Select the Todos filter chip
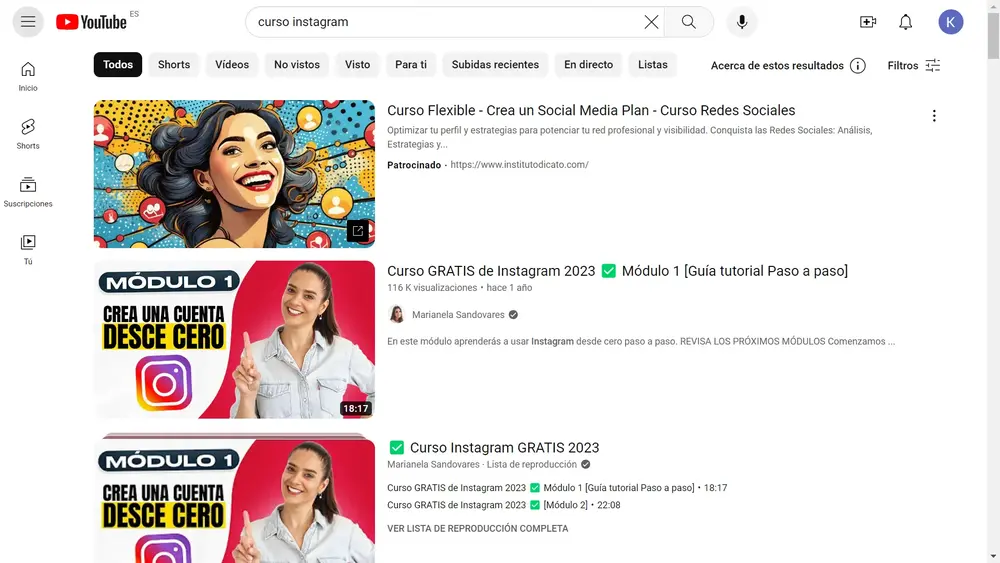 click(x=118, y=64)
